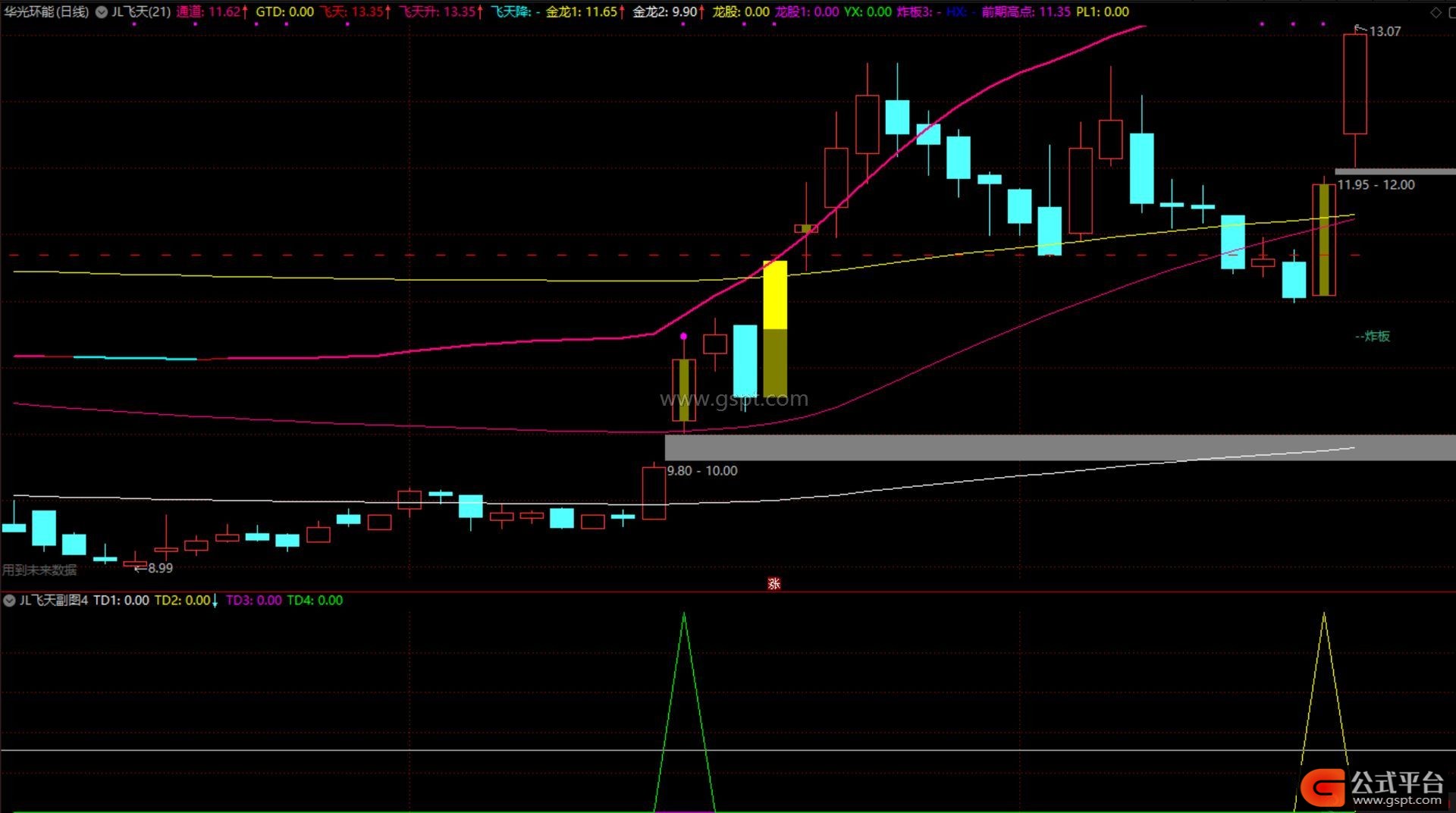Click the 飞天: 13.35 value
The width and height of the screenshot is (1456, 813).
(x=355, y=12)
